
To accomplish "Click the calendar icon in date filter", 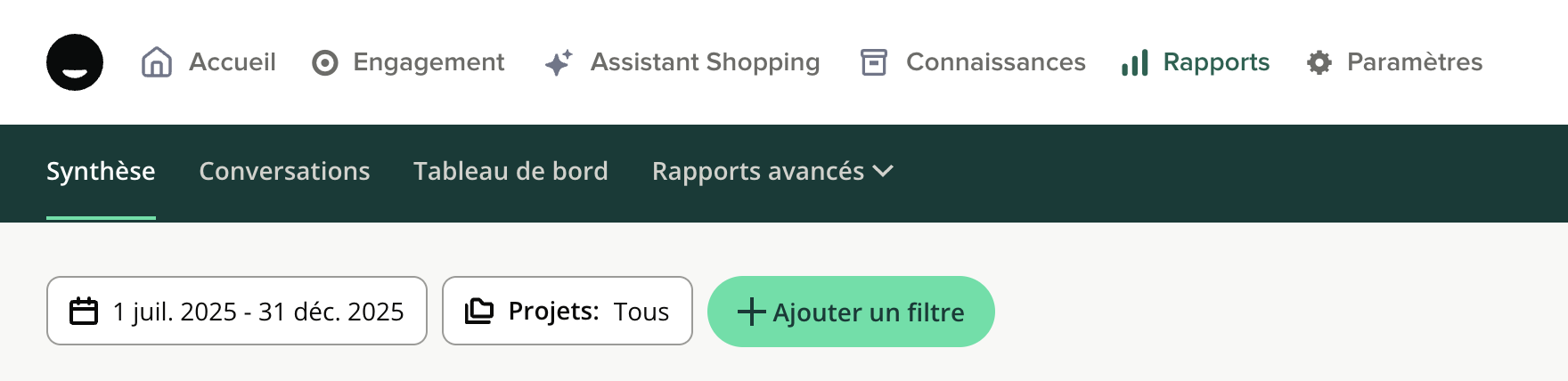I will pyautogui.click(x=84, y=312).
